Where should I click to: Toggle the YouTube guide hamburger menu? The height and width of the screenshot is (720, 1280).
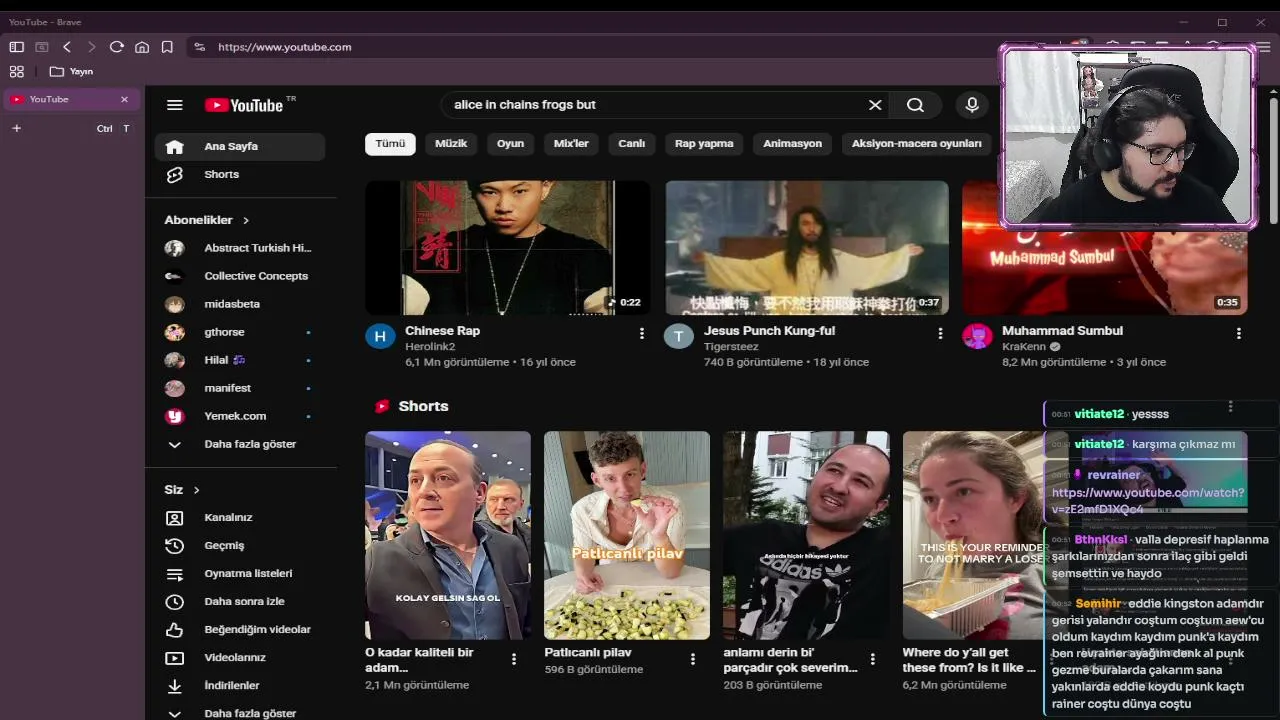click(175, 105)
